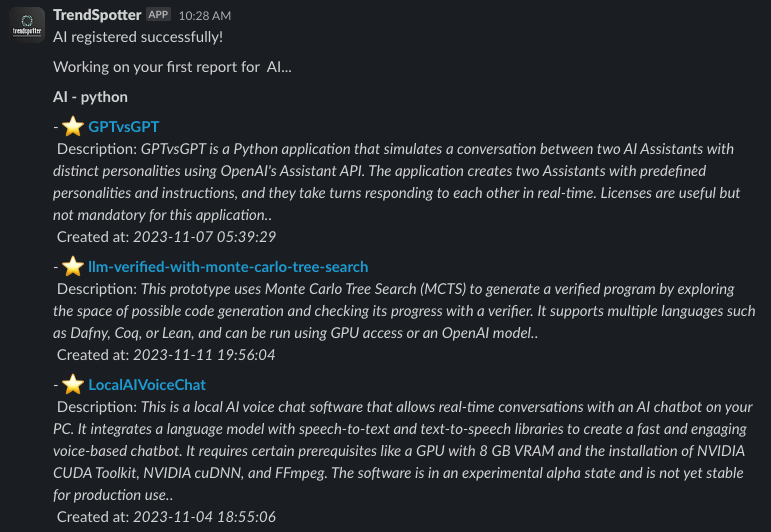This screenshot has height=532, width=771.
Task: Click the star emoji beside llm-verified-with-monte-carlo-tree-search
Action: (x=73, y=266)
